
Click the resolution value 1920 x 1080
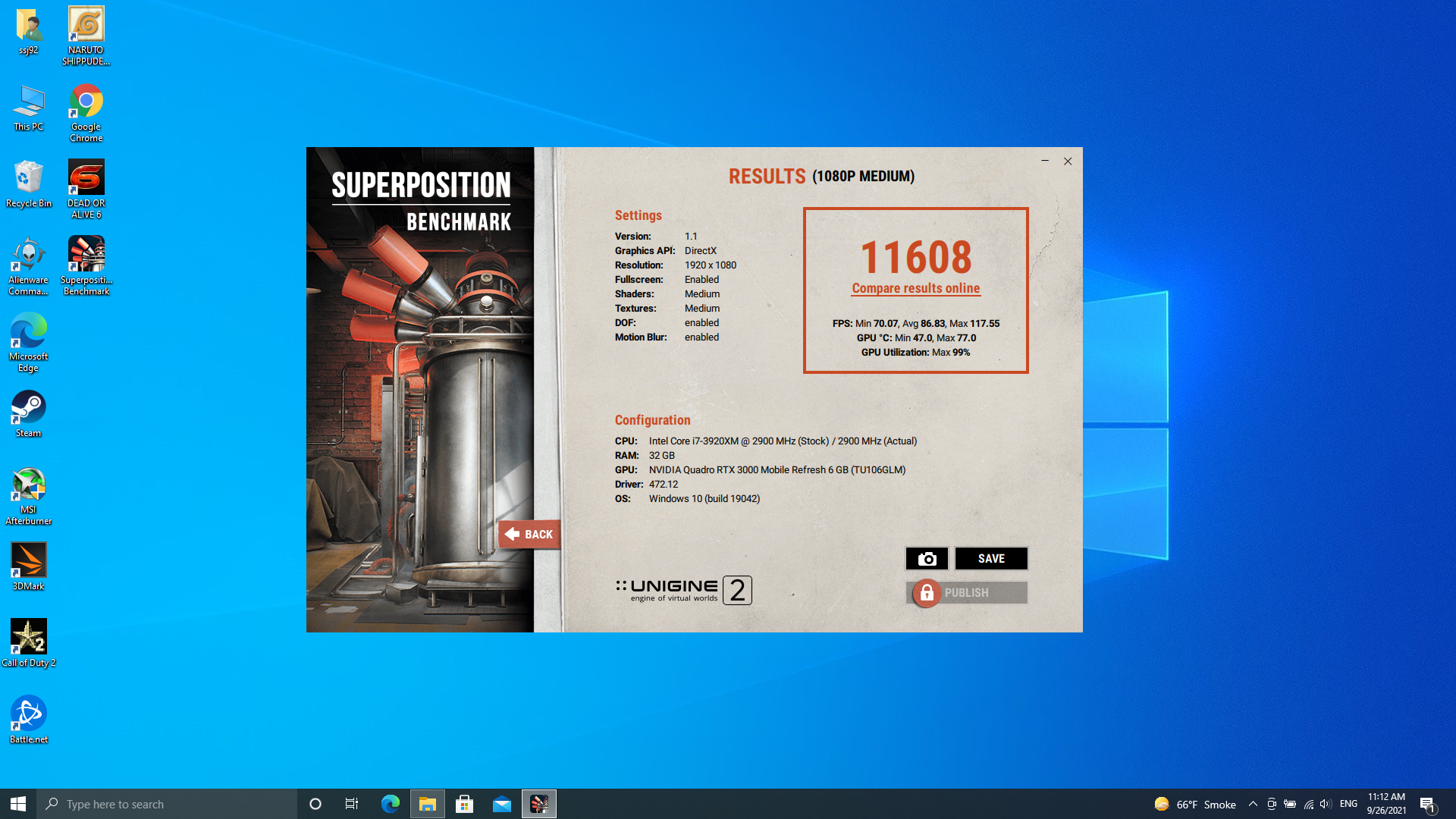711,265
